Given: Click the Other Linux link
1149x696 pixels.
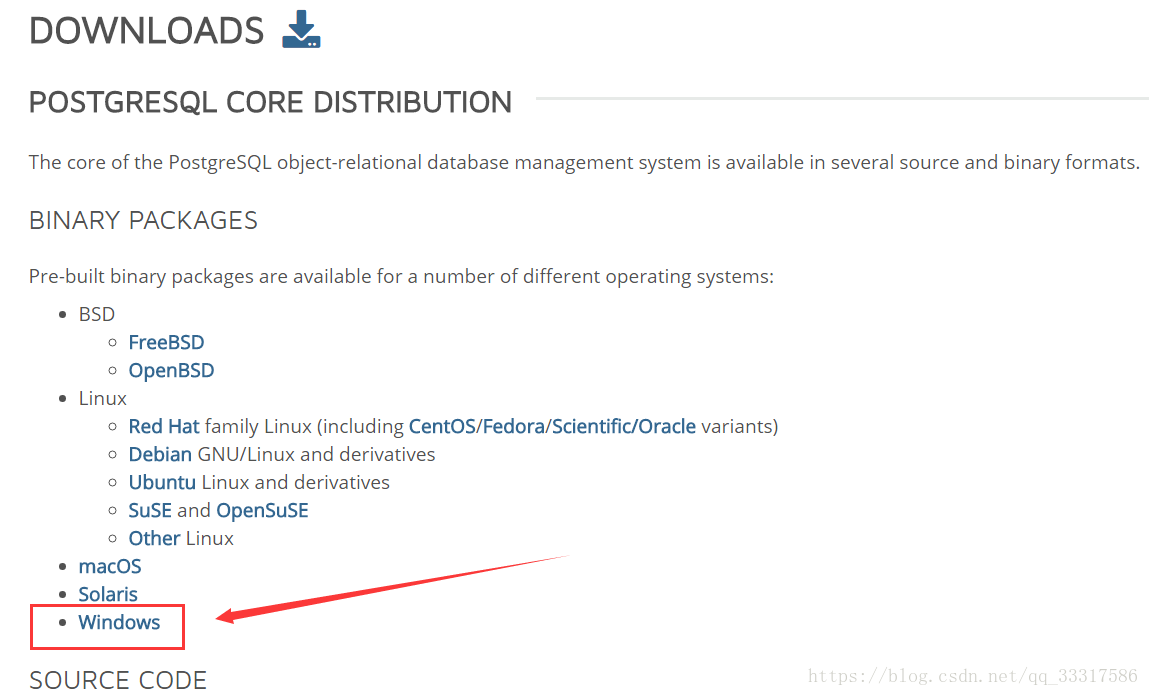Looking at the screenshot, I should 153,538.
